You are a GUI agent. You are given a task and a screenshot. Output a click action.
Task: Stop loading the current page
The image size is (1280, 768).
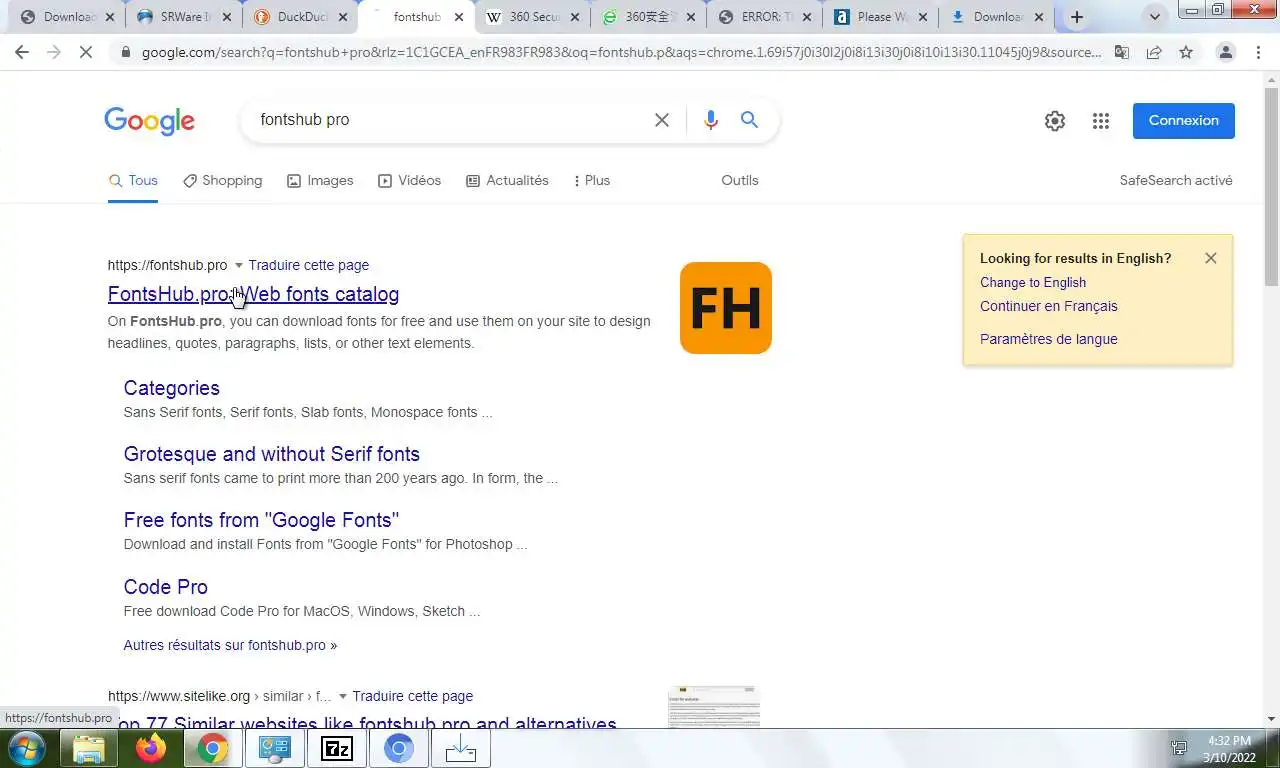tap(86, 52)
